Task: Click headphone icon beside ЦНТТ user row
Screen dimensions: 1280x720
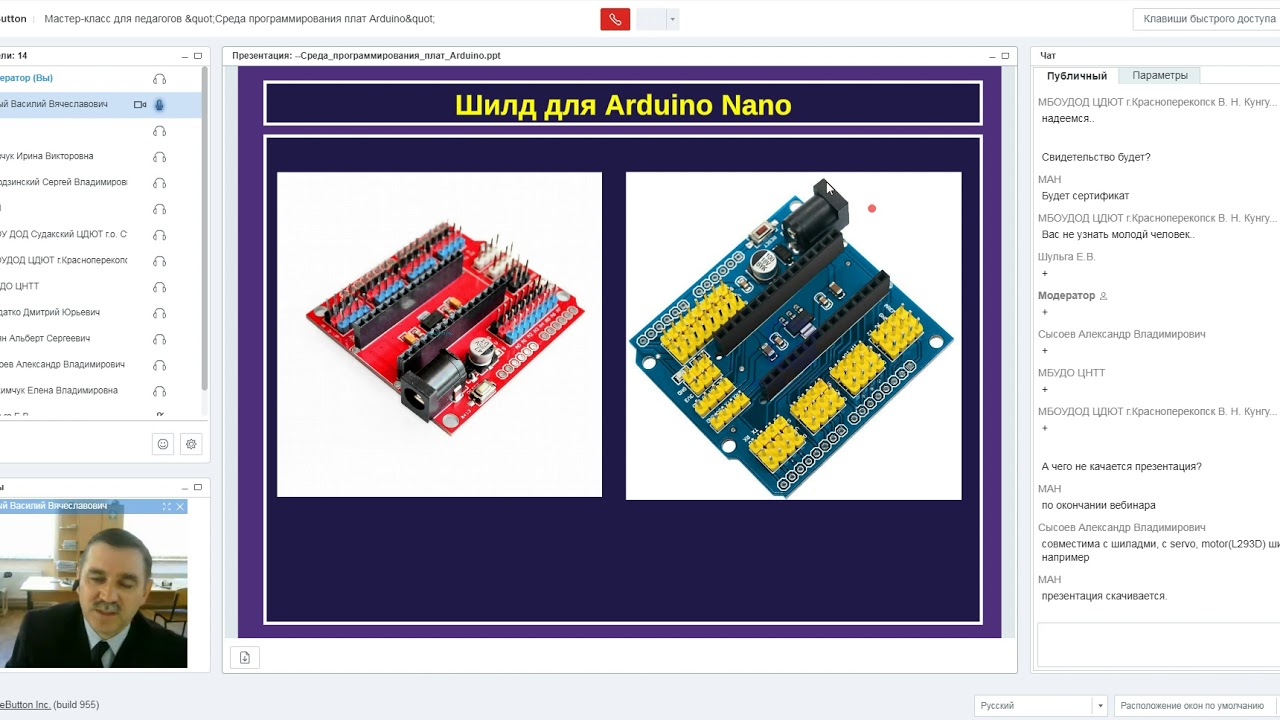Action: pyautogui.click(x=159, y=287)
